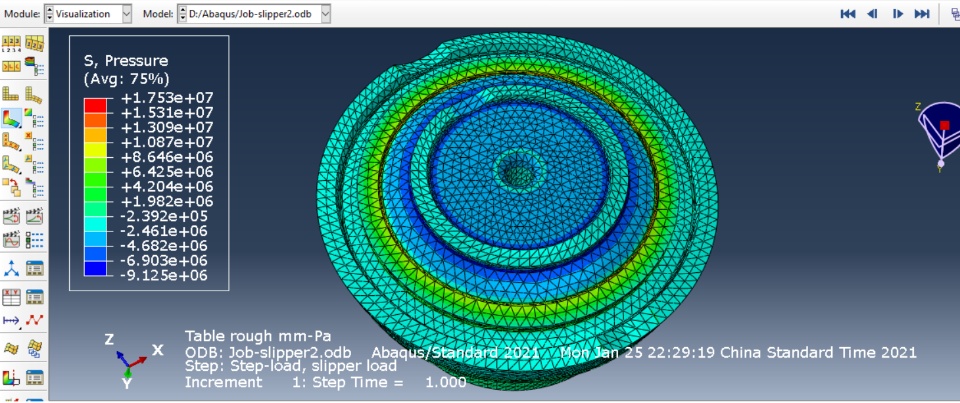Go to the previous frame

(872, 14)
